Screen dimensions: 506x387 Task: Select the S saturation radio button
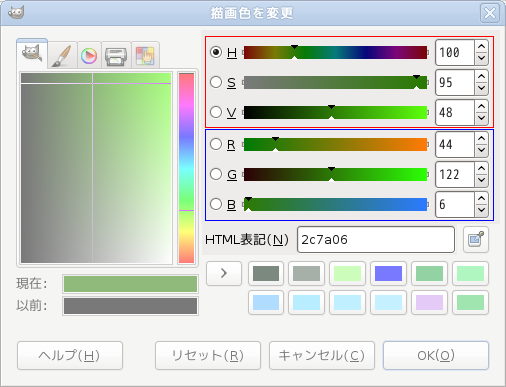coord(216,82)
